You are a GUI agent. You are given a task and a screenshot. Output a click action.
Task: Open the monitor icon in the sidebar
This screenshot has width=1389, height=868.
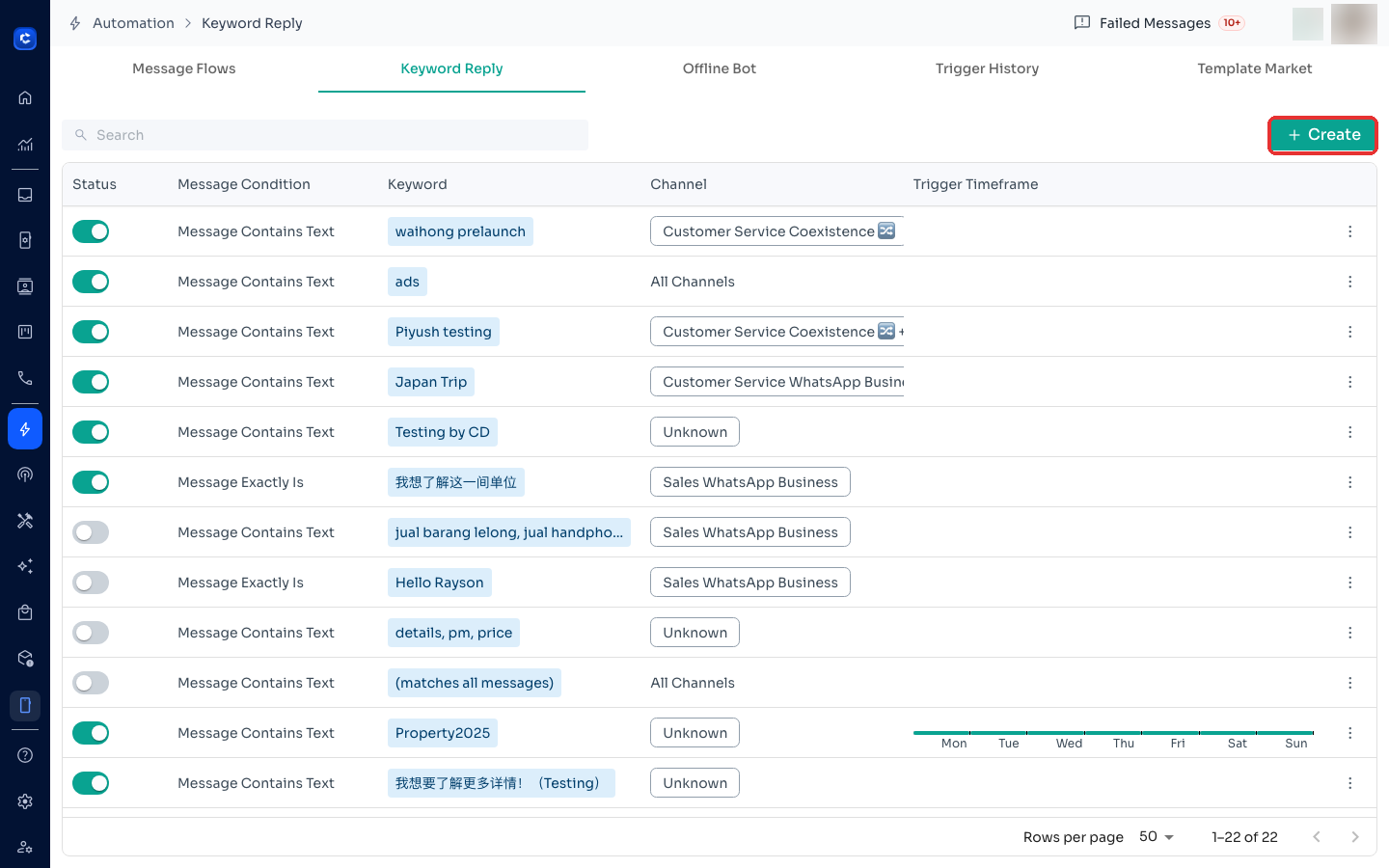click(25, 286)
